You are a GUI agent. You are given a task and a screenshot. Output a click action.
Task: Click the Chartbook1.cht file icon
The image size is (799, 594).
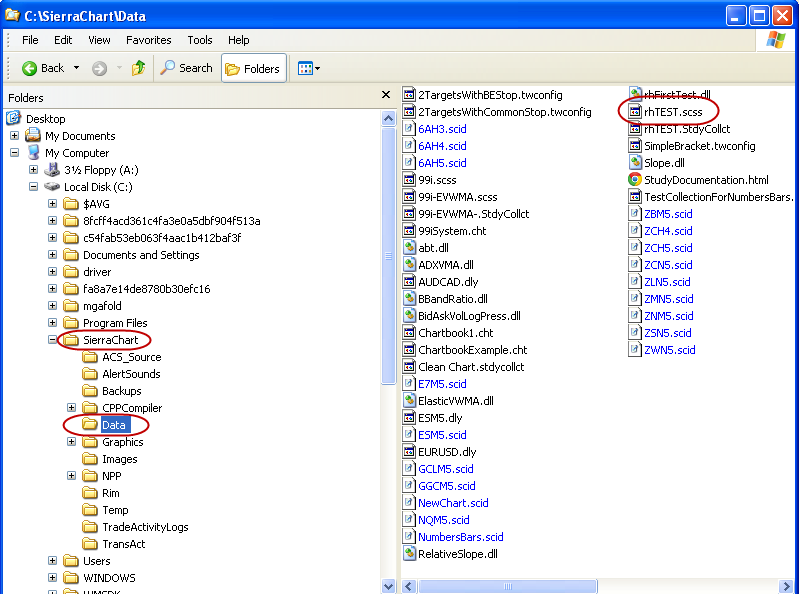tap(409, 333)
